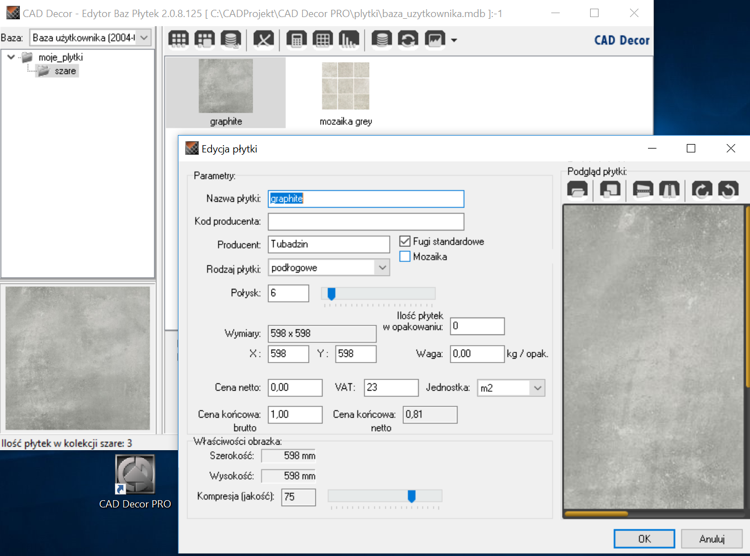Viewport: 750px width, 556px height.
Task: Click the Edycja płytki dialog title icon
Action: (192, 148)
